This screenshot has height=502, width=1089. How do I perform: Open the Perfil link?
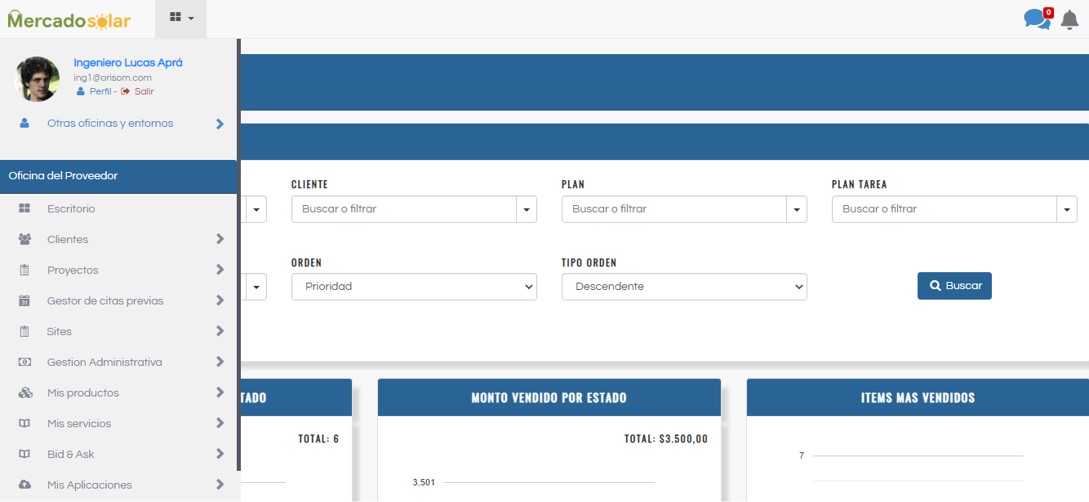click(99, 92)
